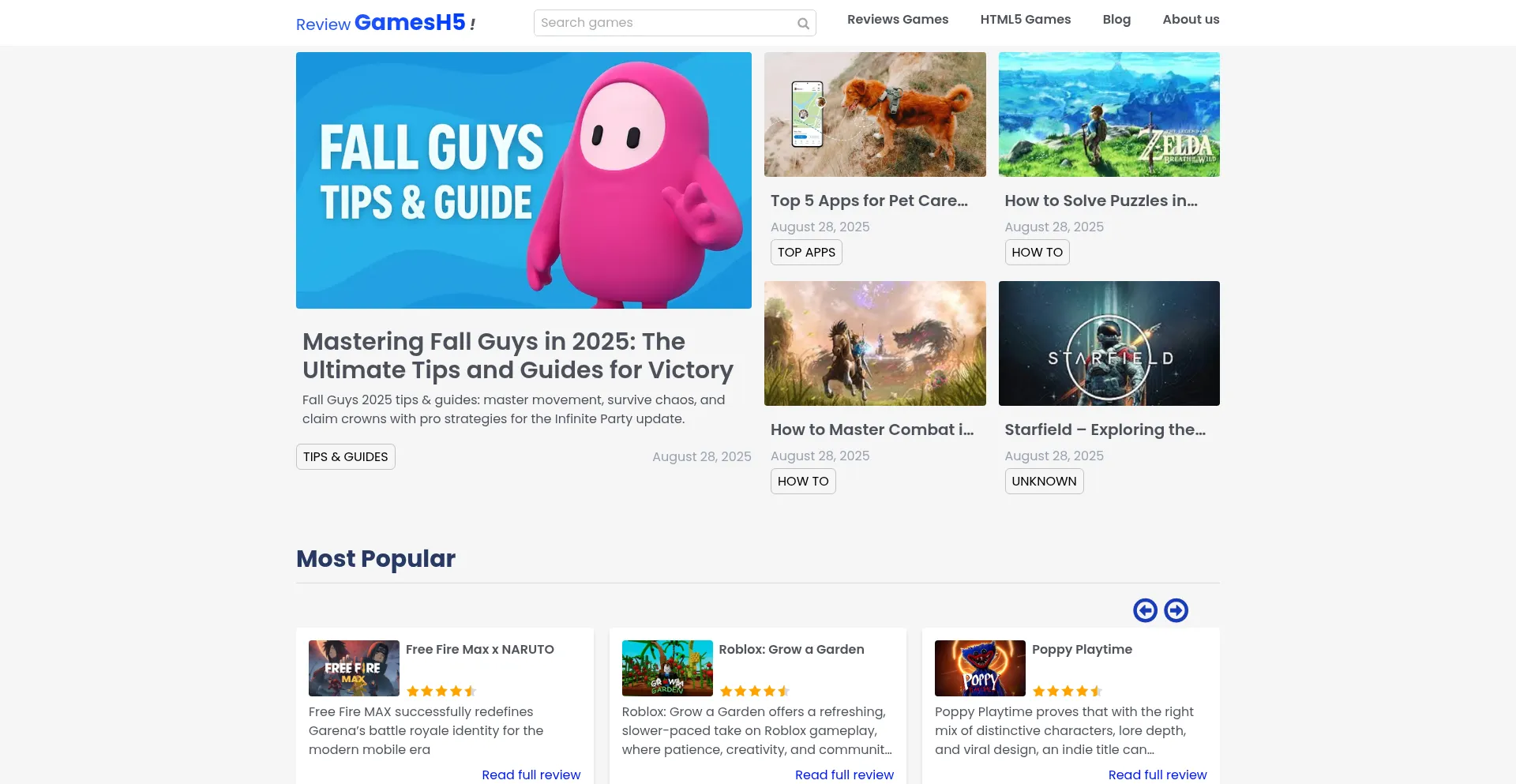Click the UNKNOWN category tag
The image size is (1516, 784).
1044,481
